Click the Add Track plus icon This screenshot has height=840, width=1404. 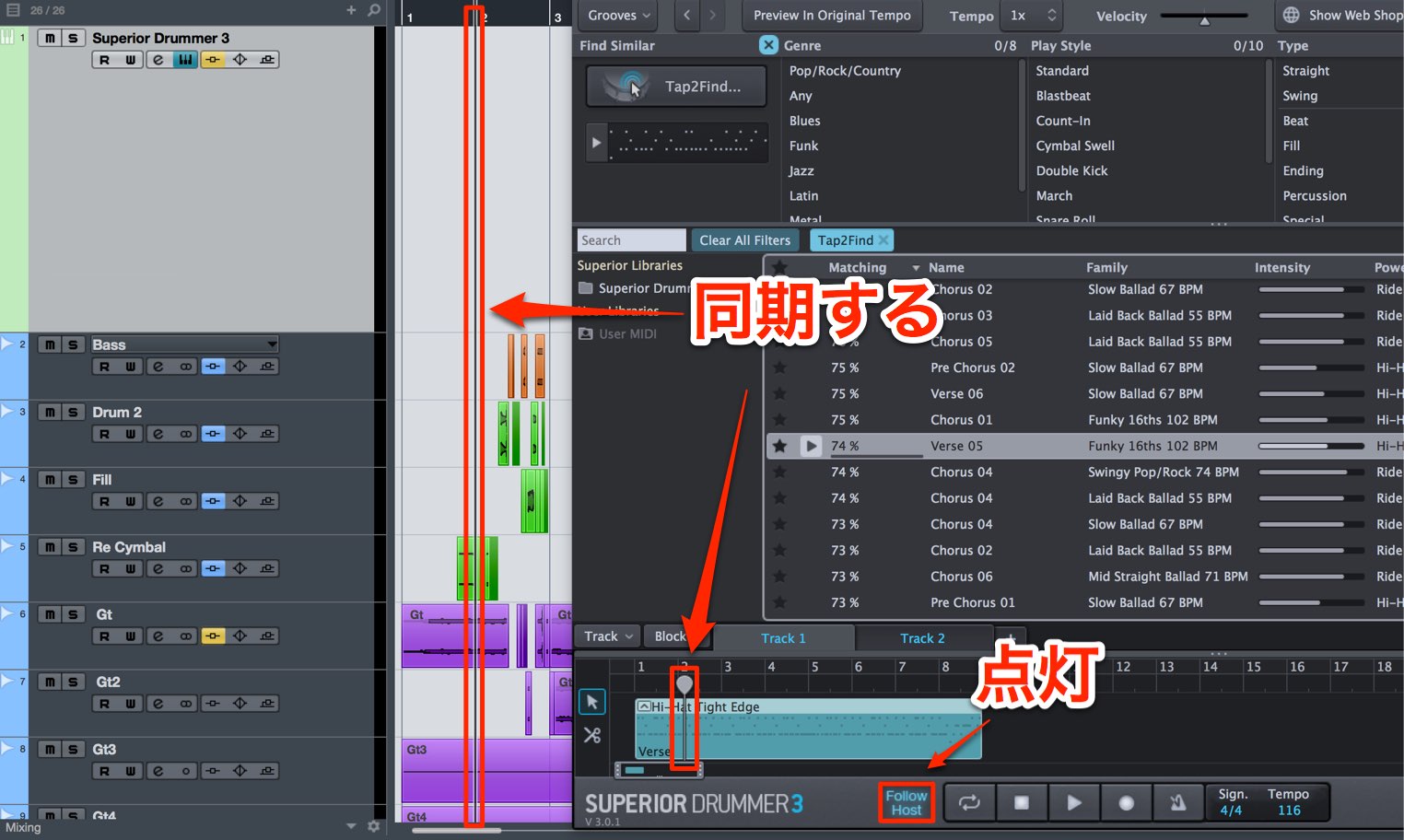pyautogui.click(x=351, y=10)
